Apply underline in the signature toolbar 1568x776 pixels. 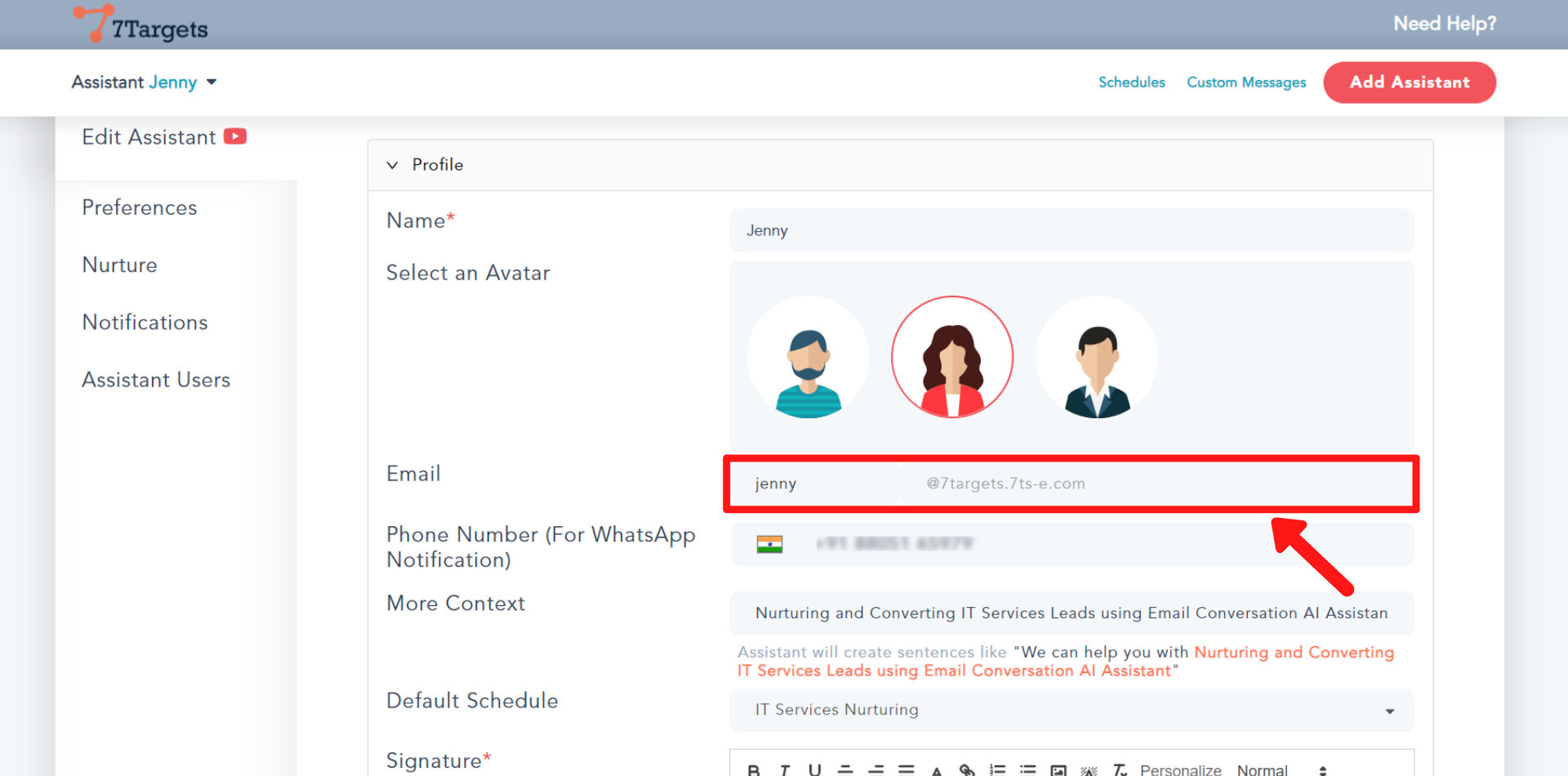814,769
